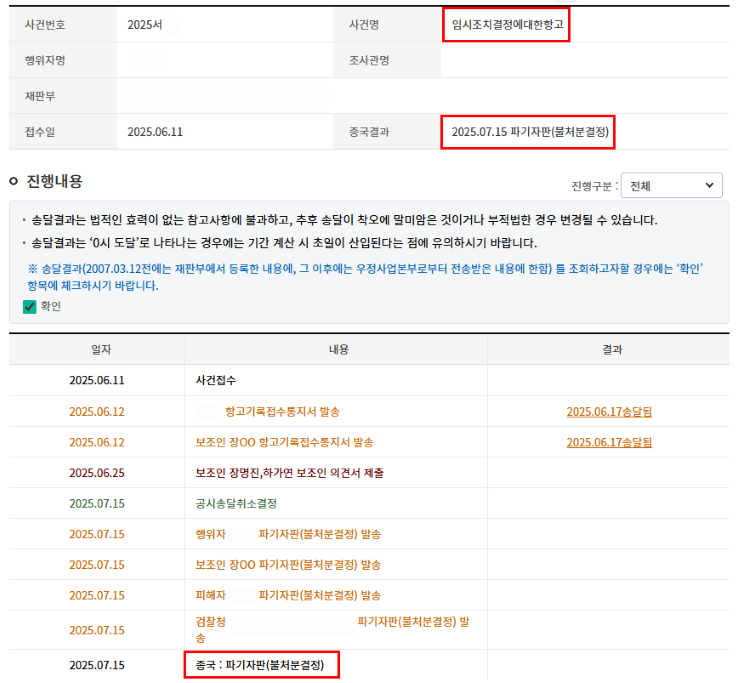Image resolution: width=745 pixels, height=683 pixels.
Task: Click the 결과 column header
Action: coord(612,350)
